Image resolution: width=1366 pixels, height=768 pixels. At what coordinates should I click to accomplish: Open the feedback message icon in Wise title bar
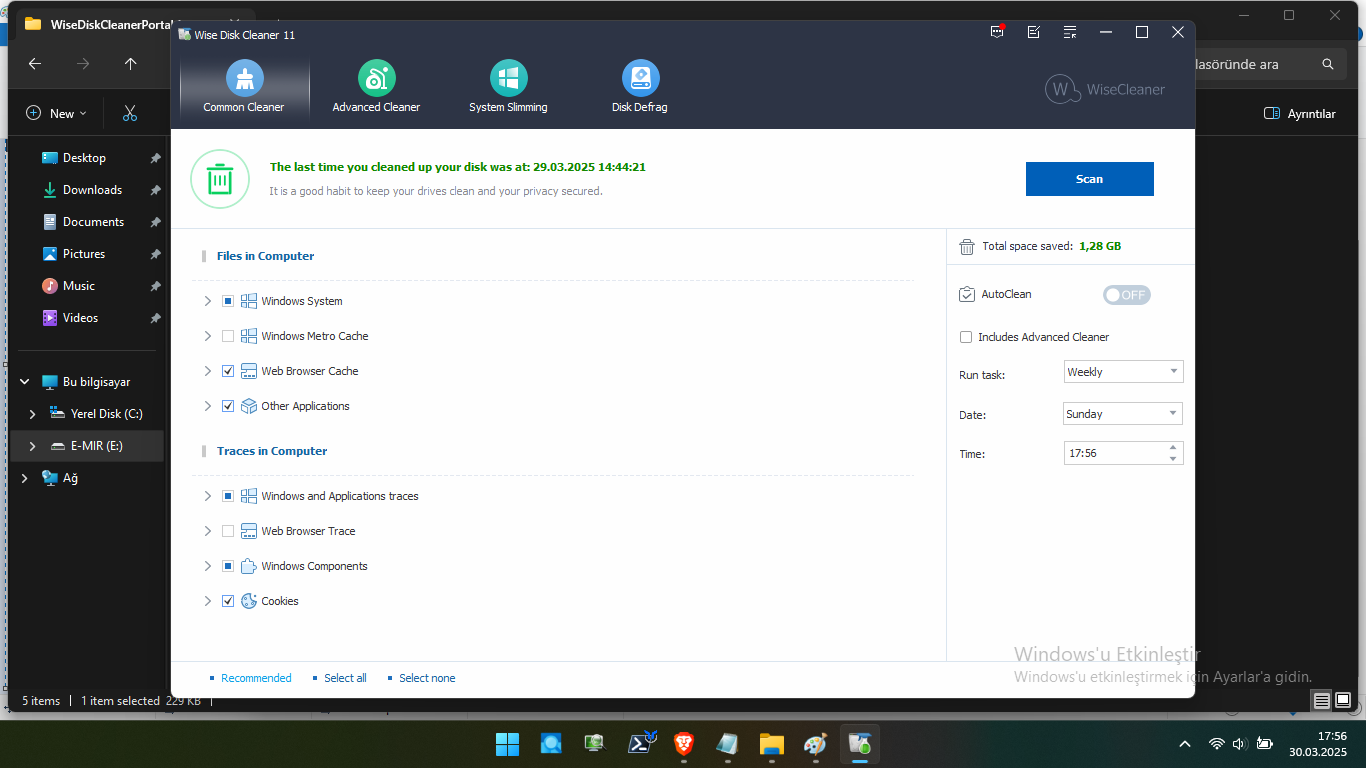997,32
